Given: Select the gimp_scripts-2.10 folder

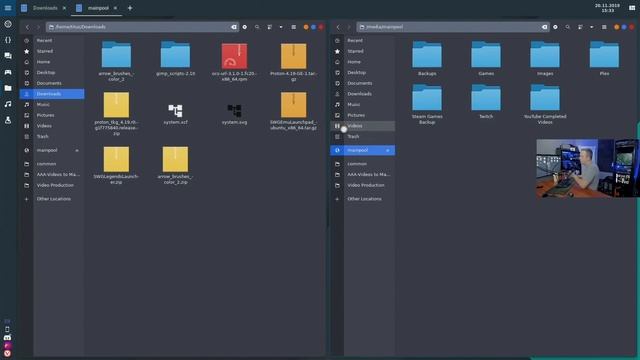Looking at the screenshot, I should [176, 58].
